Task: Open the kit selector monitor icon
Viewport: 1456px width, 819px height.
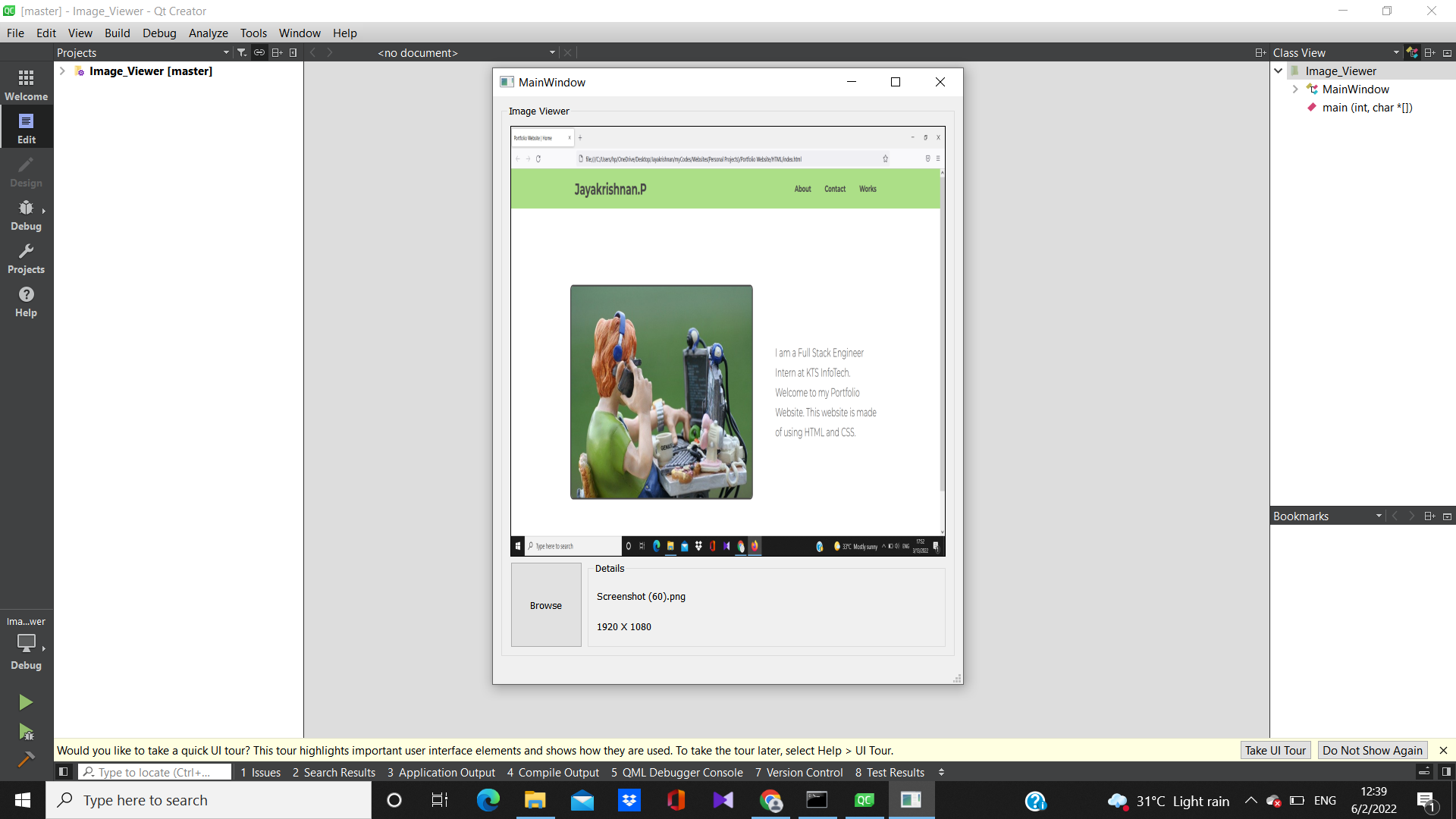Action: pyautogui.click(x=27, y=643)
